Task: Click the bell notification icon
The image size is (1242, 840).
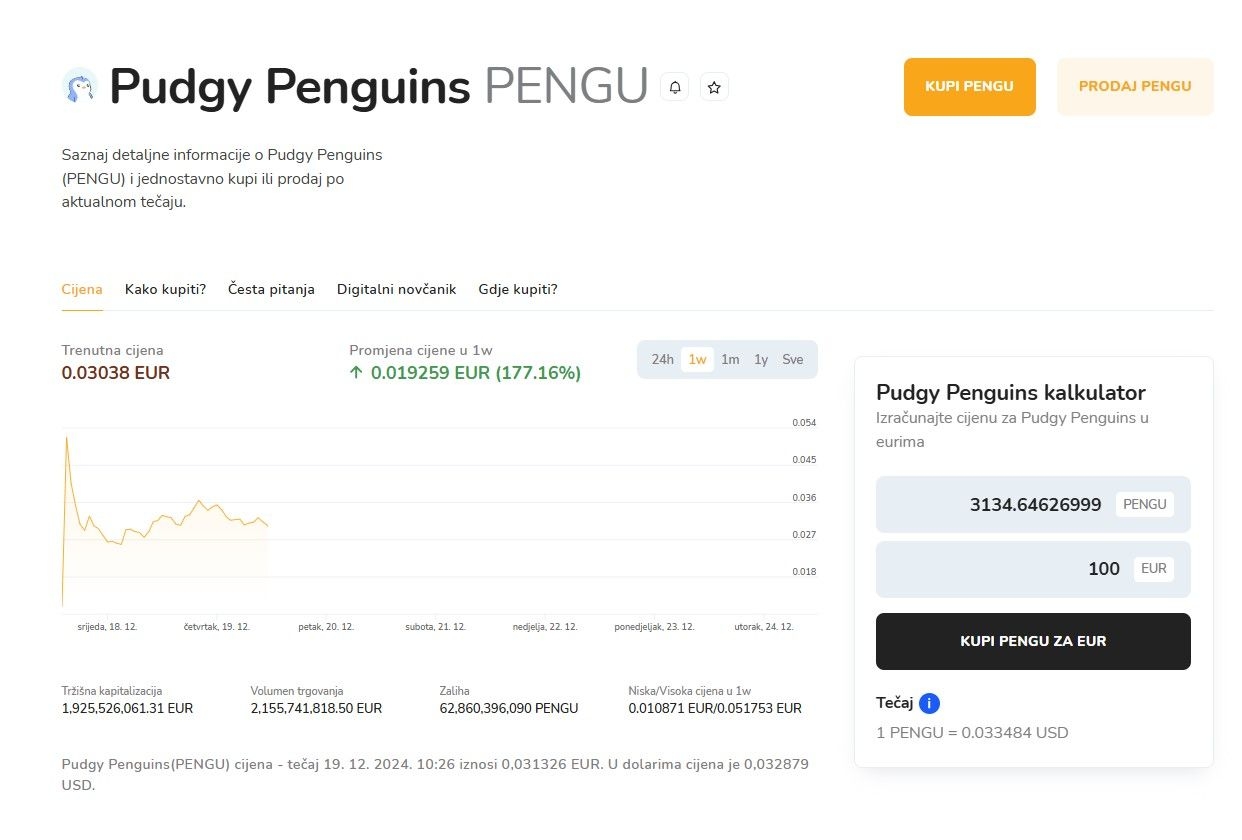Action: pyautogui.click(x=675, y=87)
